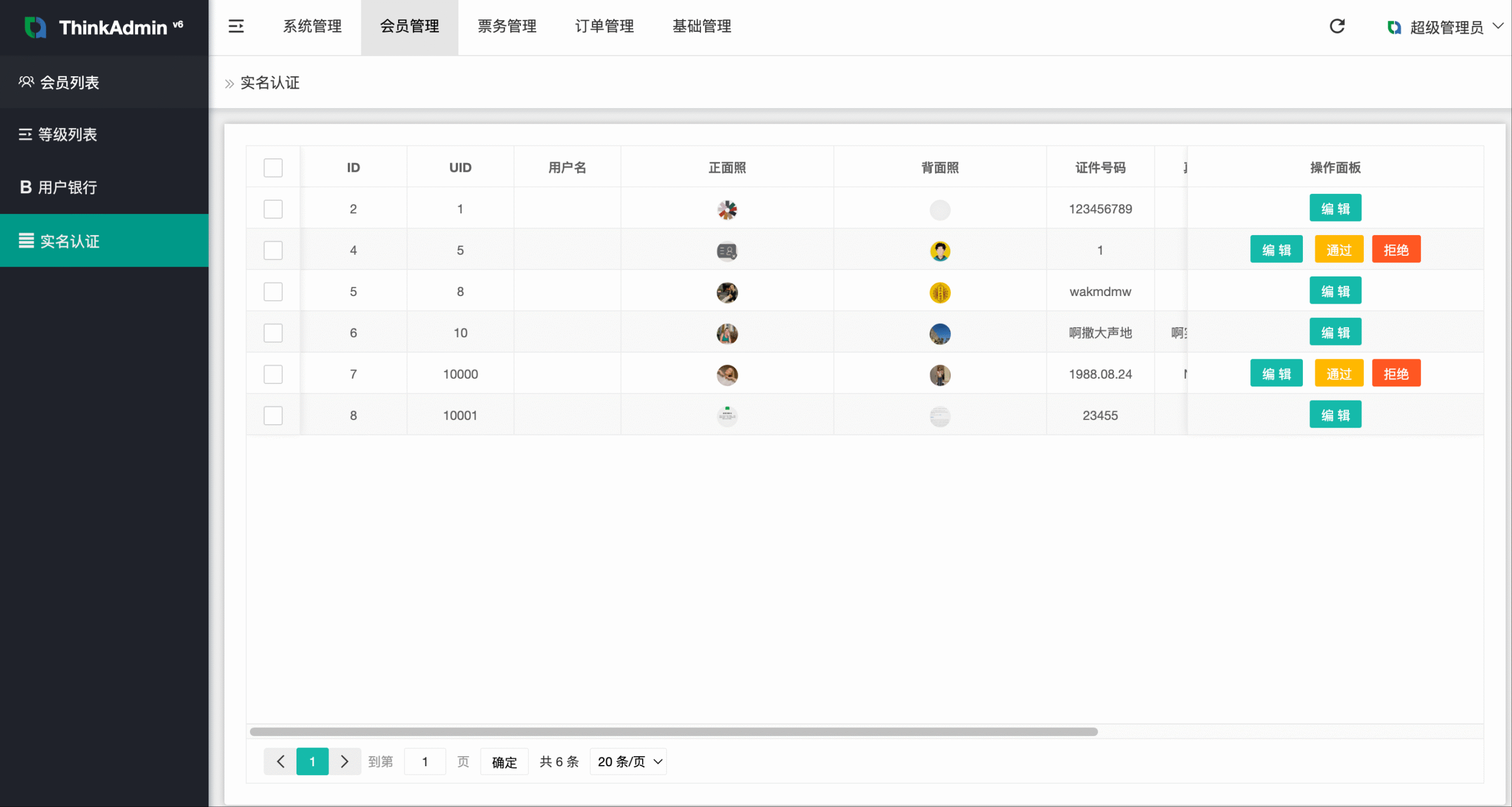Image resolution: width=1512 pixels, height=807 pixels.
Task: Click the horizontal table scrollbar
Action: click(x=673, y=731)
